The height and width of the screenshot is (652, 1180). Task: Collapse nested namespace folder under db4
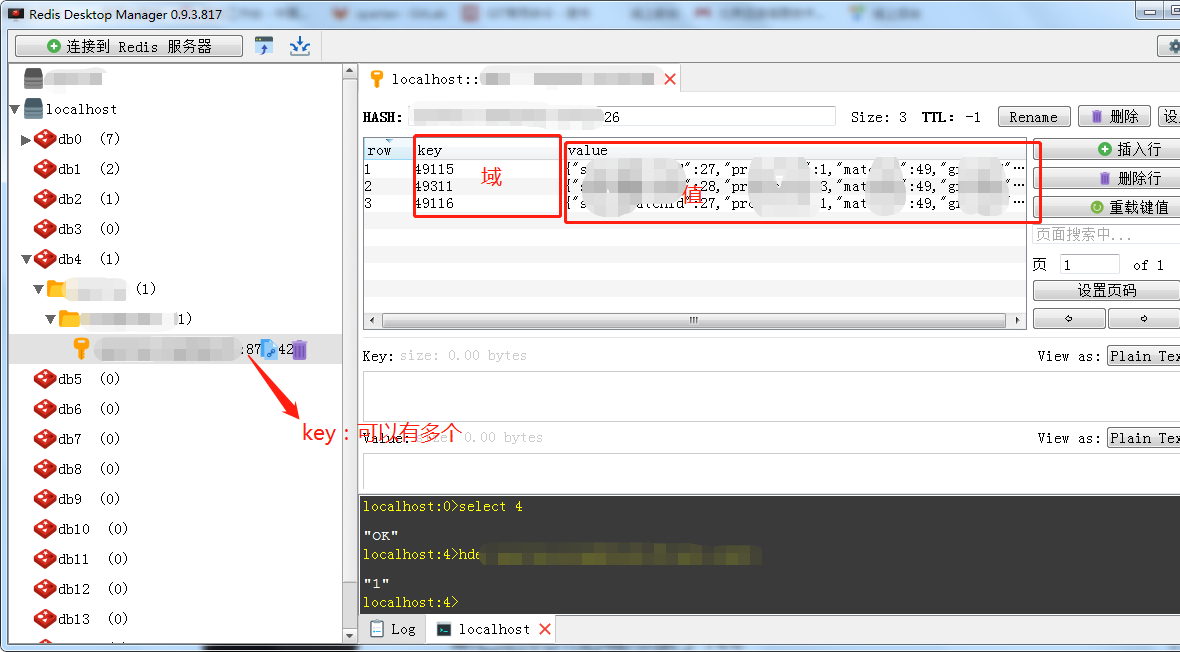pos(50,319)
